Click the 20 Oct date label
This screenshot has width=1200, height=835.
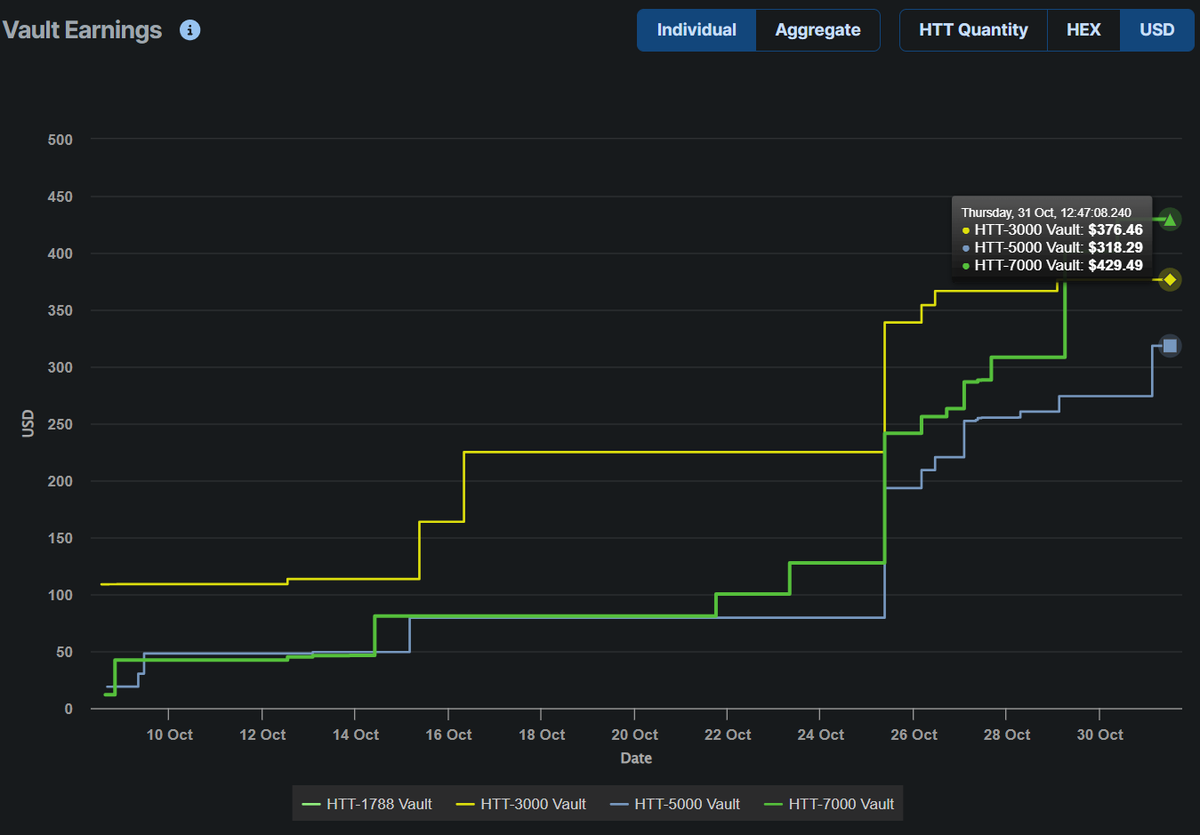[x=634, y=735]
